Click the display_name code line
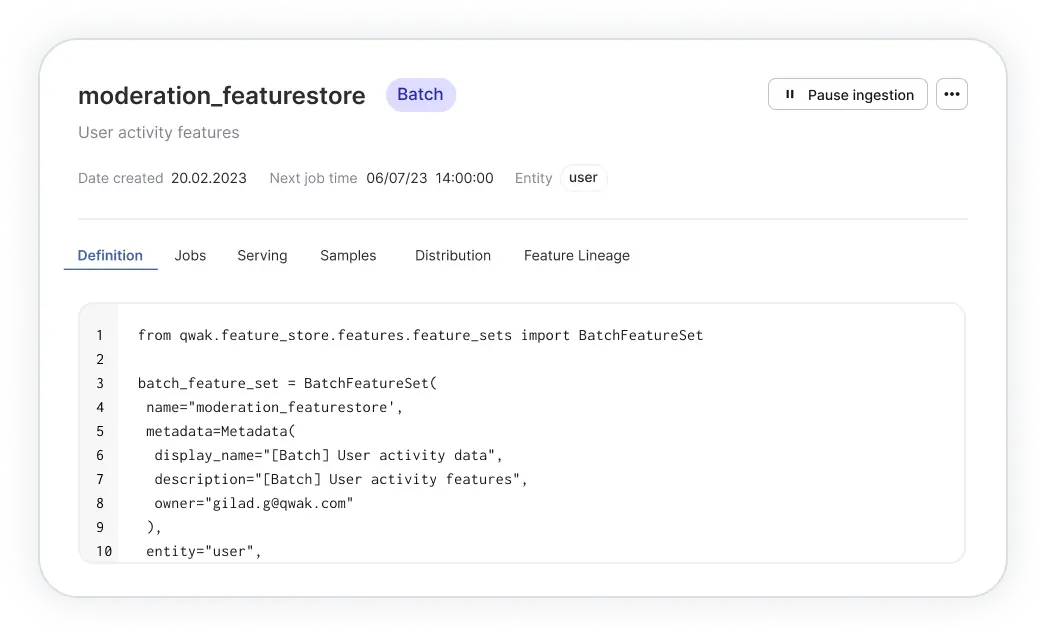The height and width of the screenshot is (634, 1044). pyautogui.click(x=328, y=455)
